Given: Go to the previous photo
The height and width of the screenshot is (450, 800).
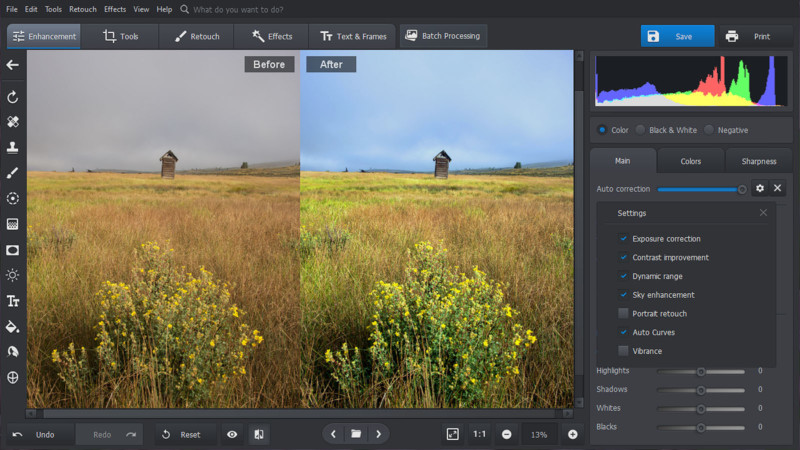Looking at the screenshot, I should coord(333,434).
